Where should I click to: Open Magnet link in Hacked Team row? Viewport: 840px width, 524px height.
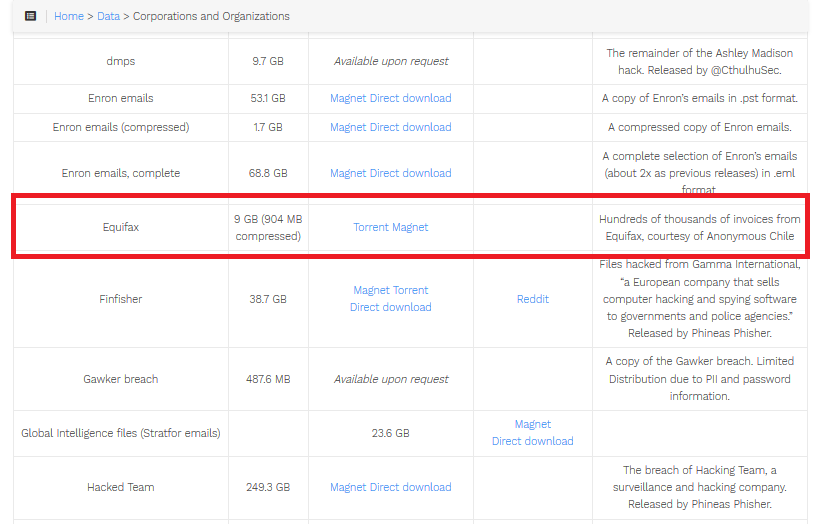click(x=348, y=487)
